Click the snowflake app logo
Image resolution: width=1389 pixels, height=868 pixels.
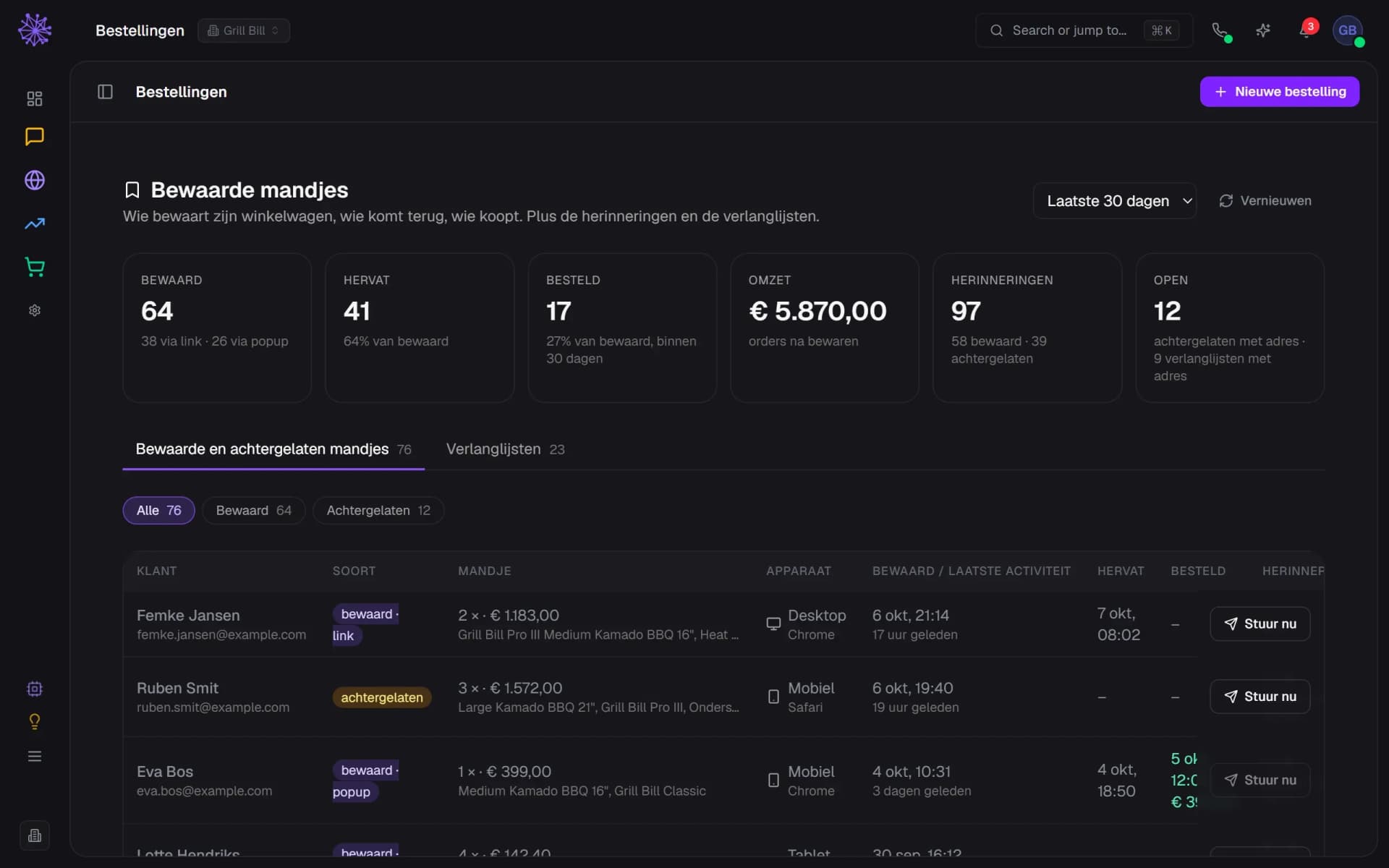[x=35, y=30]
